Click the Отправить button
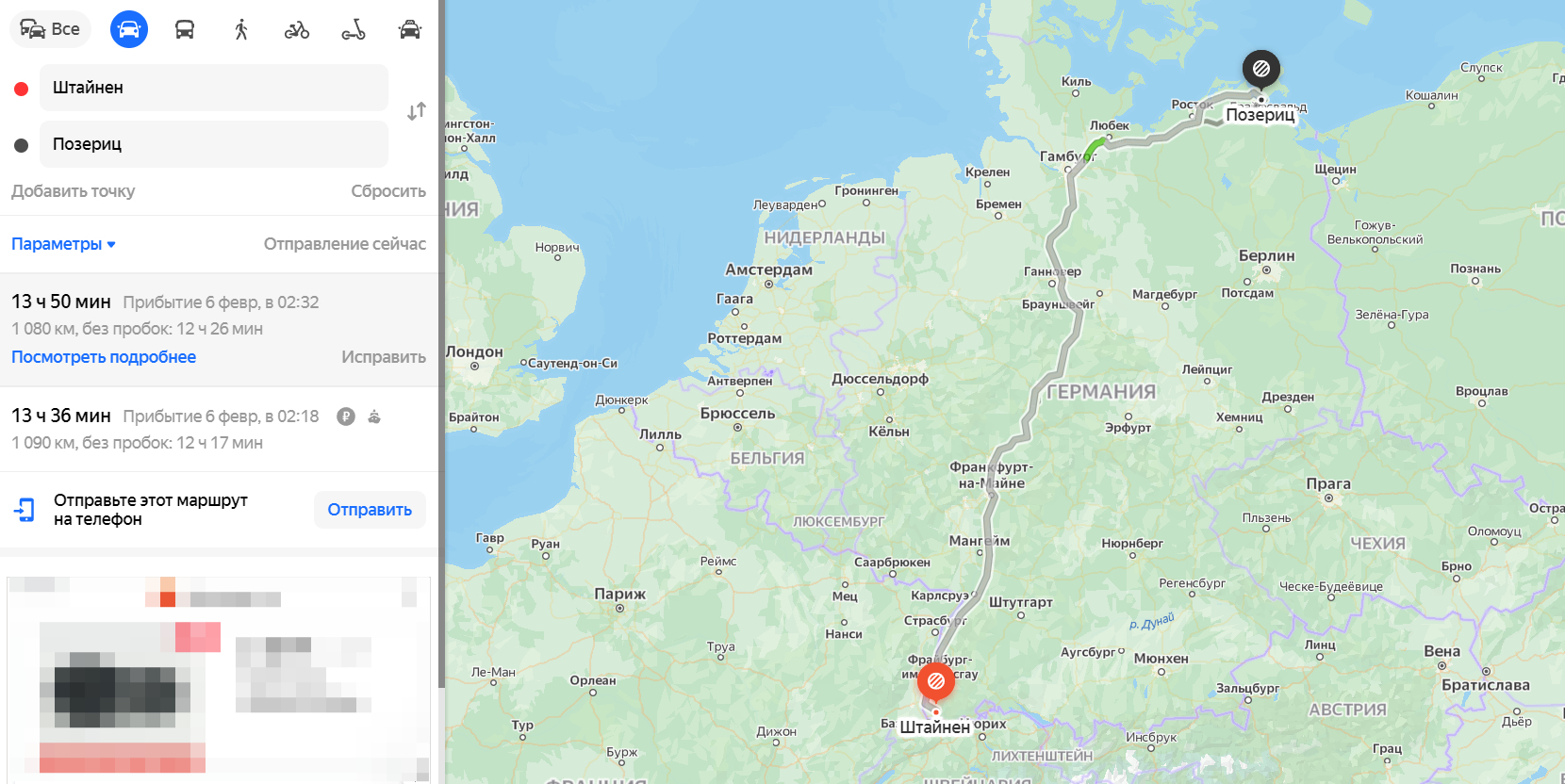Screen dimensions: 1565x784 (370, 510)
